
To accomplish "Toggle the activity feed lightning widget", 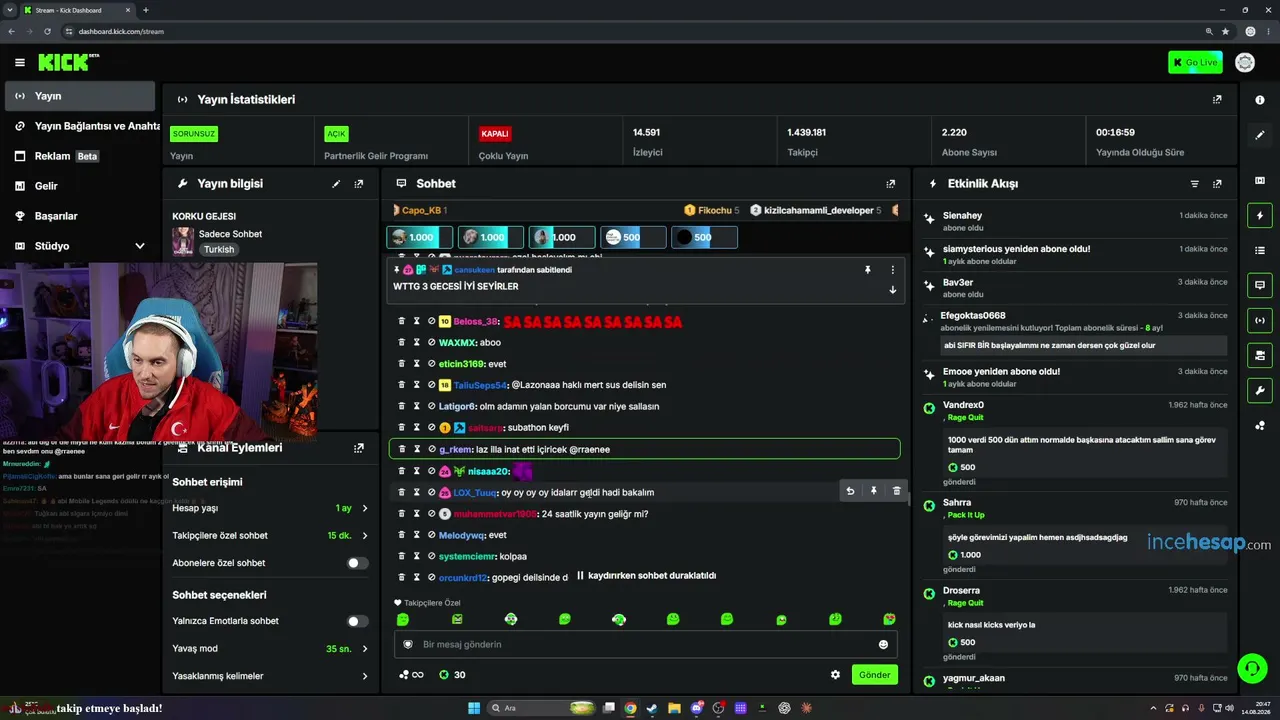I will pyautogui.click(x=1260, y=215).
